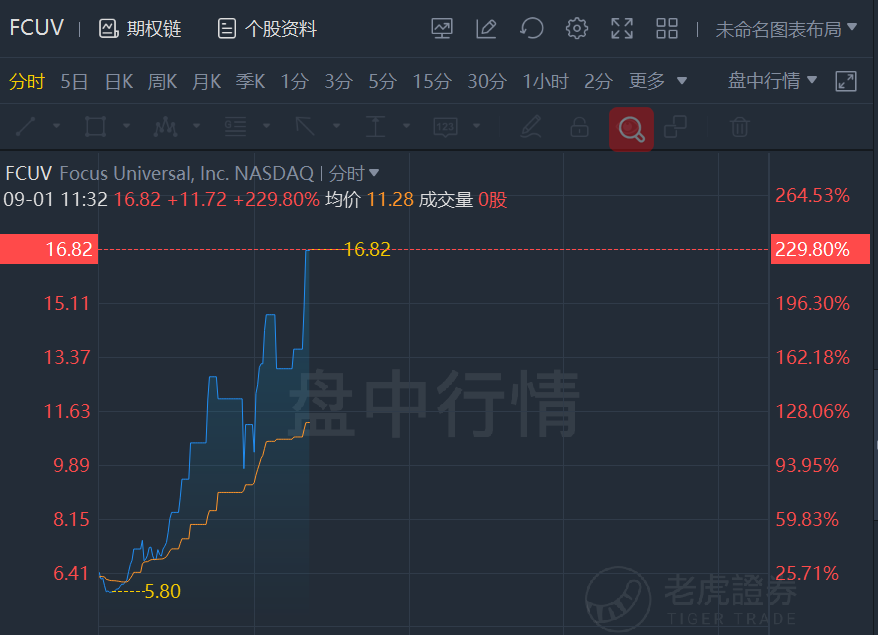Open chart settings gear icon
878x635 pixels.
pos(577,29)
